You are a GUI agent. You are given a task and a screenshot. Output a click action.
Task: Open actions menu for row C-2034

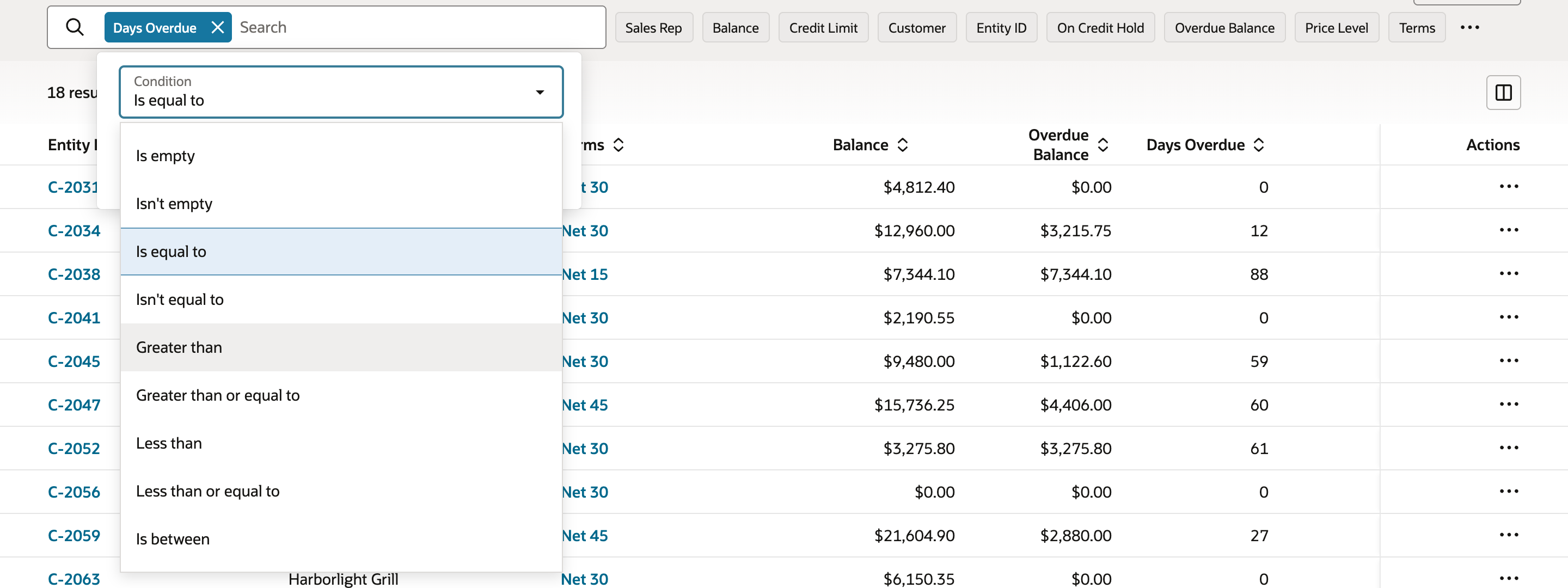coord(1508,230)
